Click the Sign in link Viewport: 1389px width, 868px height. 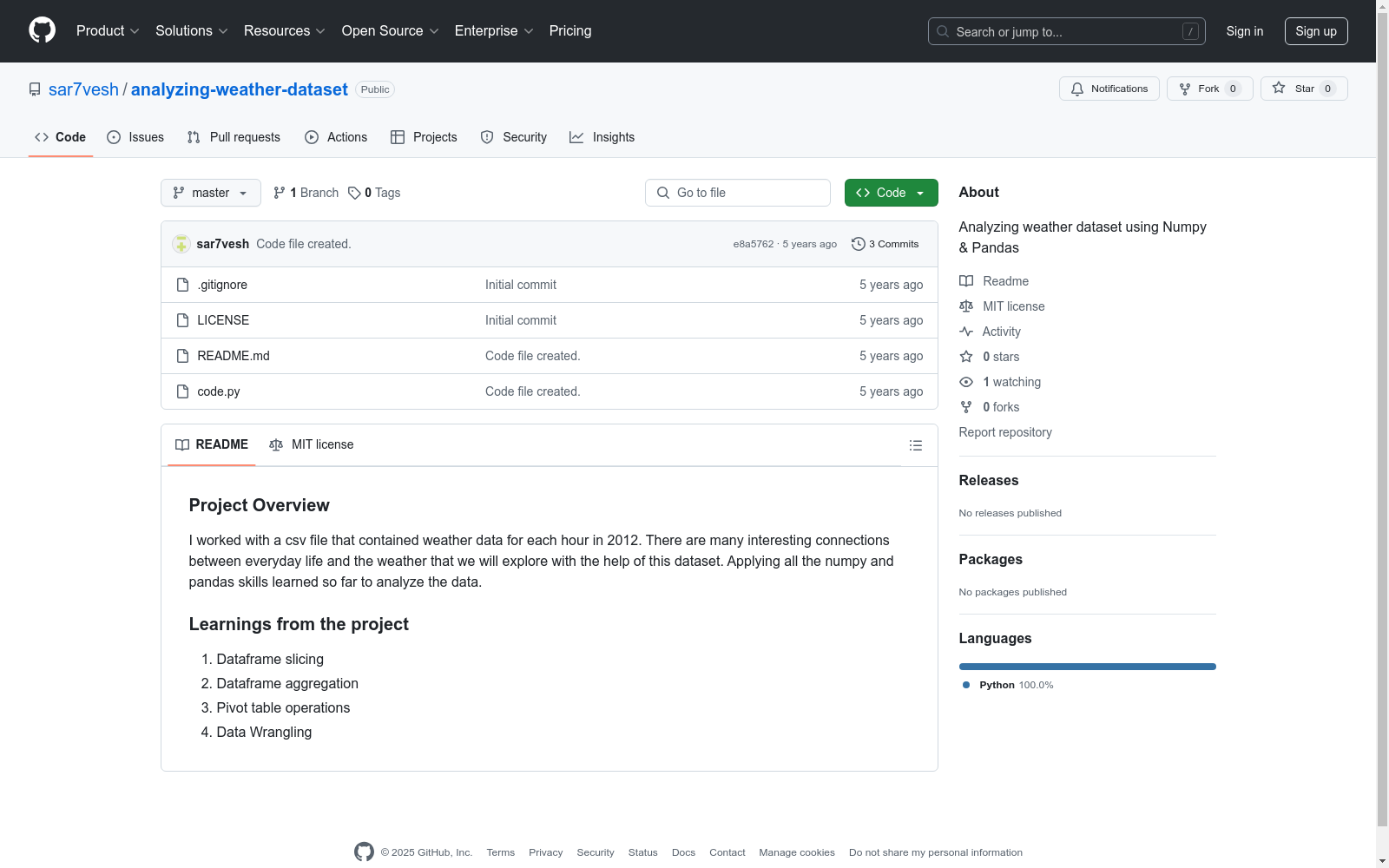coord(1245,31)
